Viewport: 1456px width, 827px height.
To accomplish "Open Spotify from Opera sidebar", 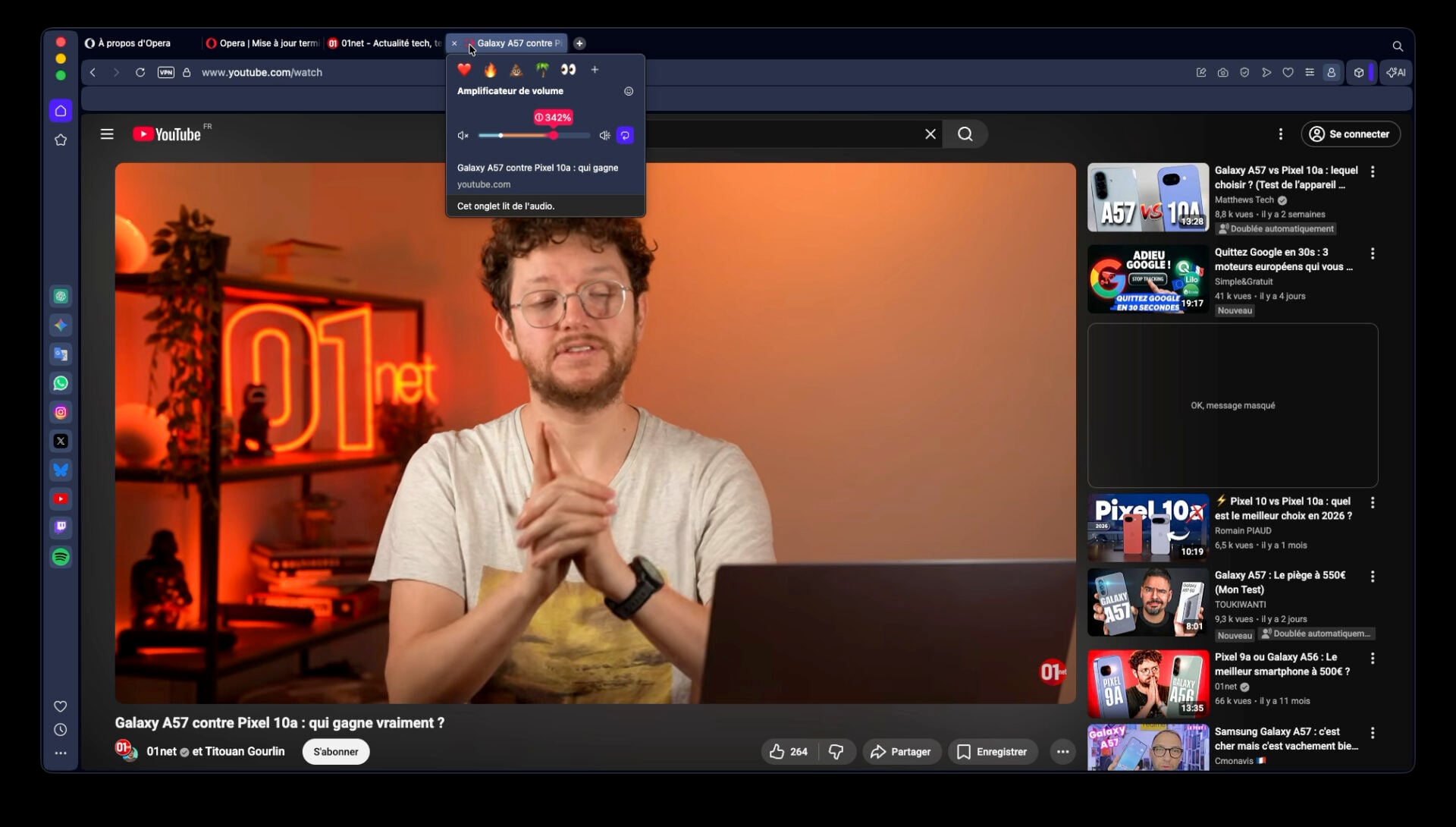I will pyautogui.click(x=61, y=557).
